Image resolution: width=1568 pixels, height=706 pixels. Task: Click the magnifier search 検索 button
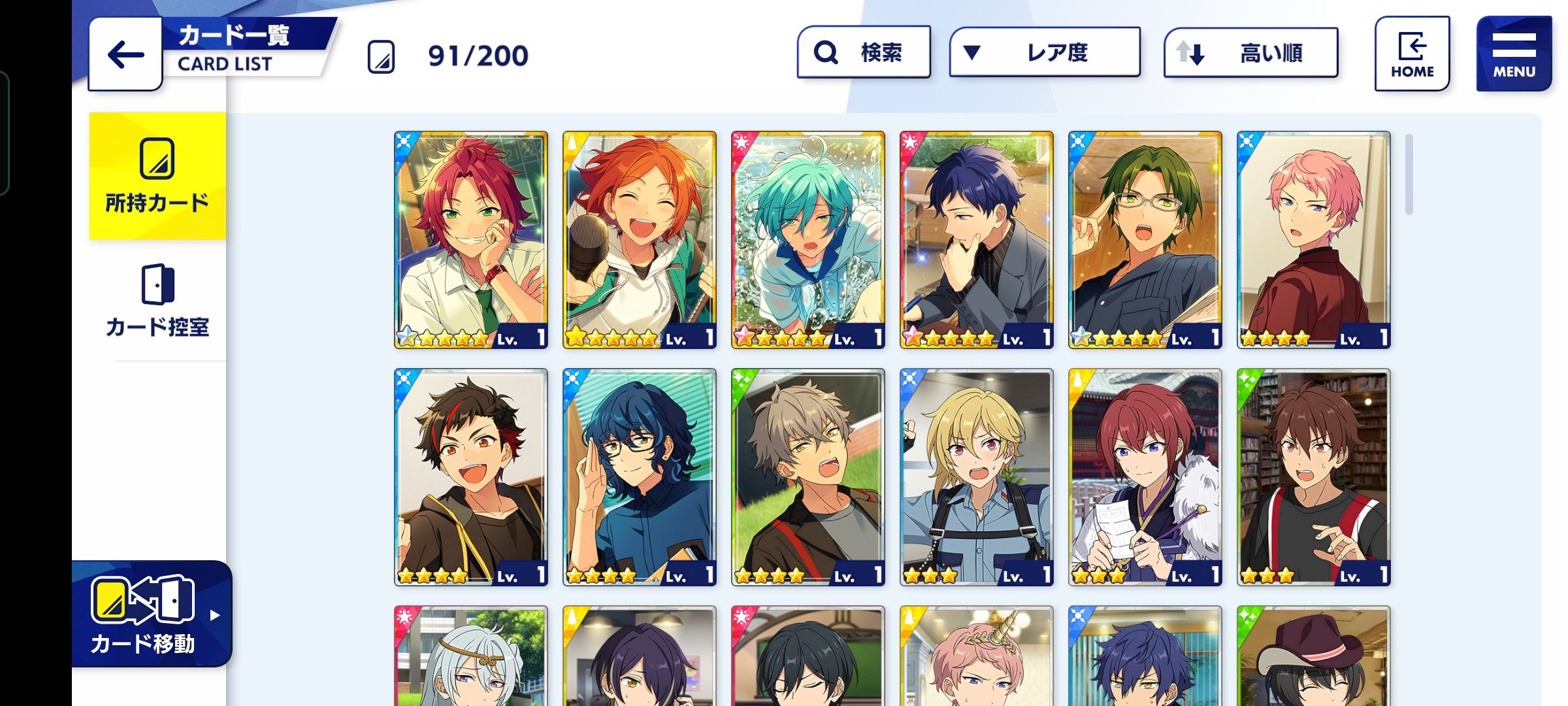click(x=864, y=52)
